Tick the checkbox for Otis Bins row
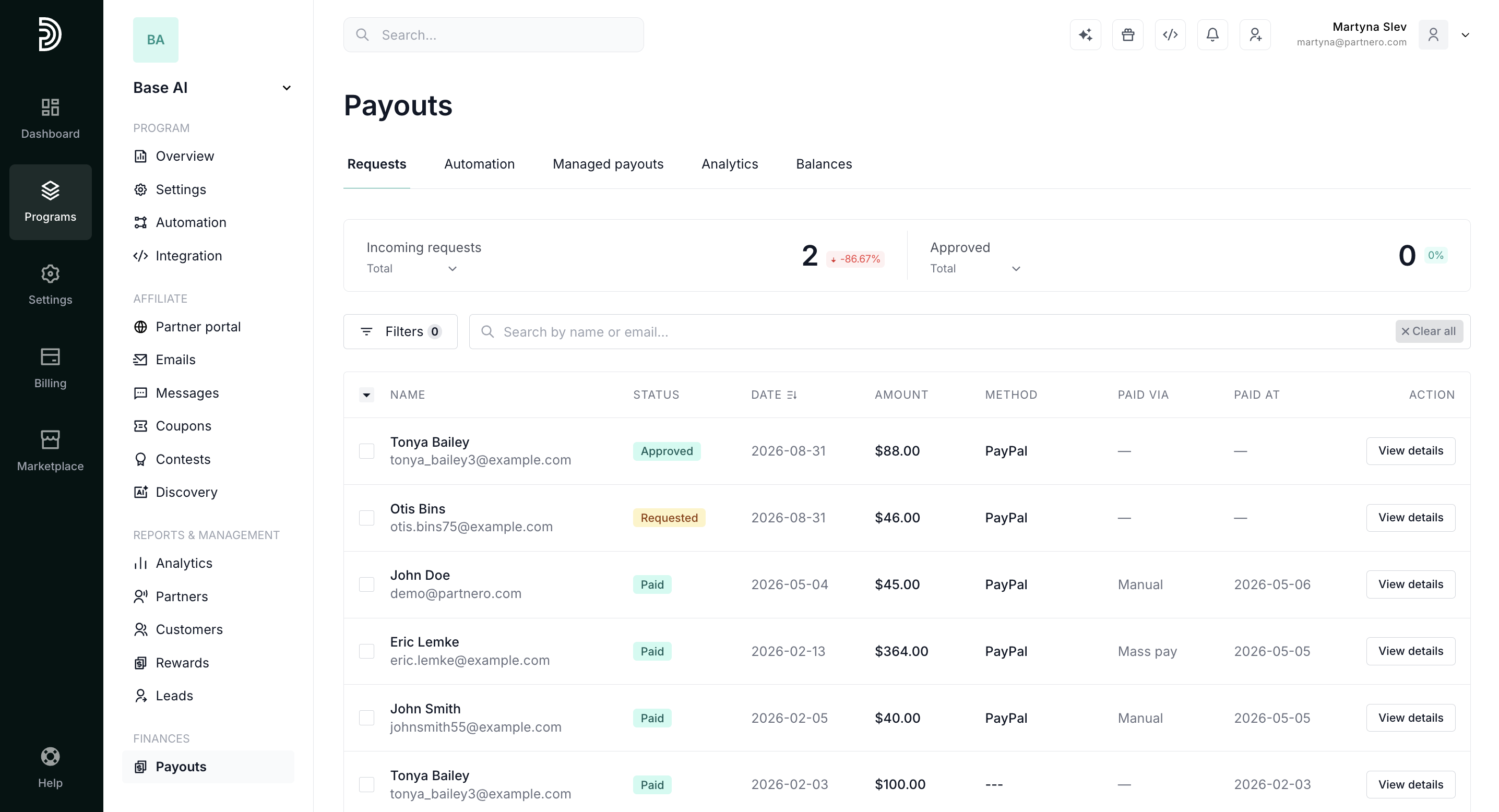 (x=366, y=518)
